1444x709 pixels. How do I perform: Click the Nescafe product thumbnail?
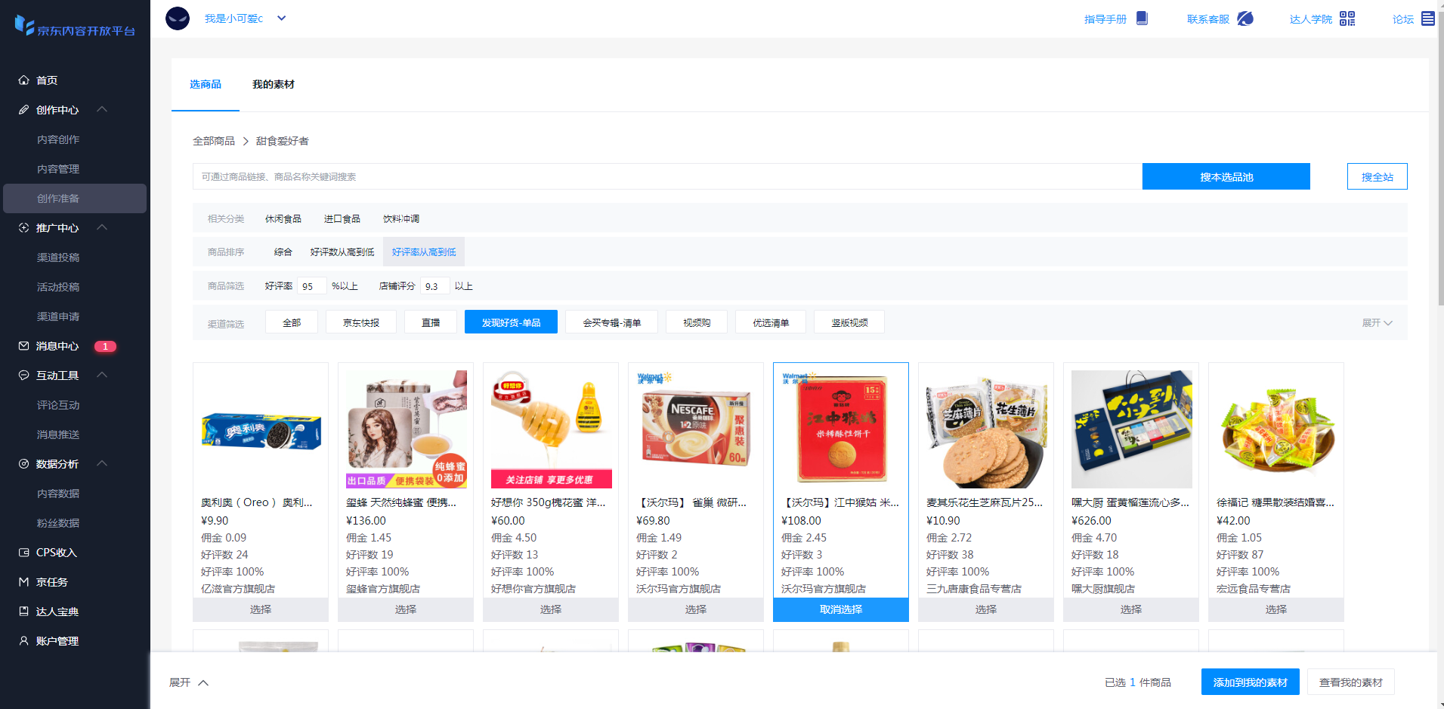point(696,428)
